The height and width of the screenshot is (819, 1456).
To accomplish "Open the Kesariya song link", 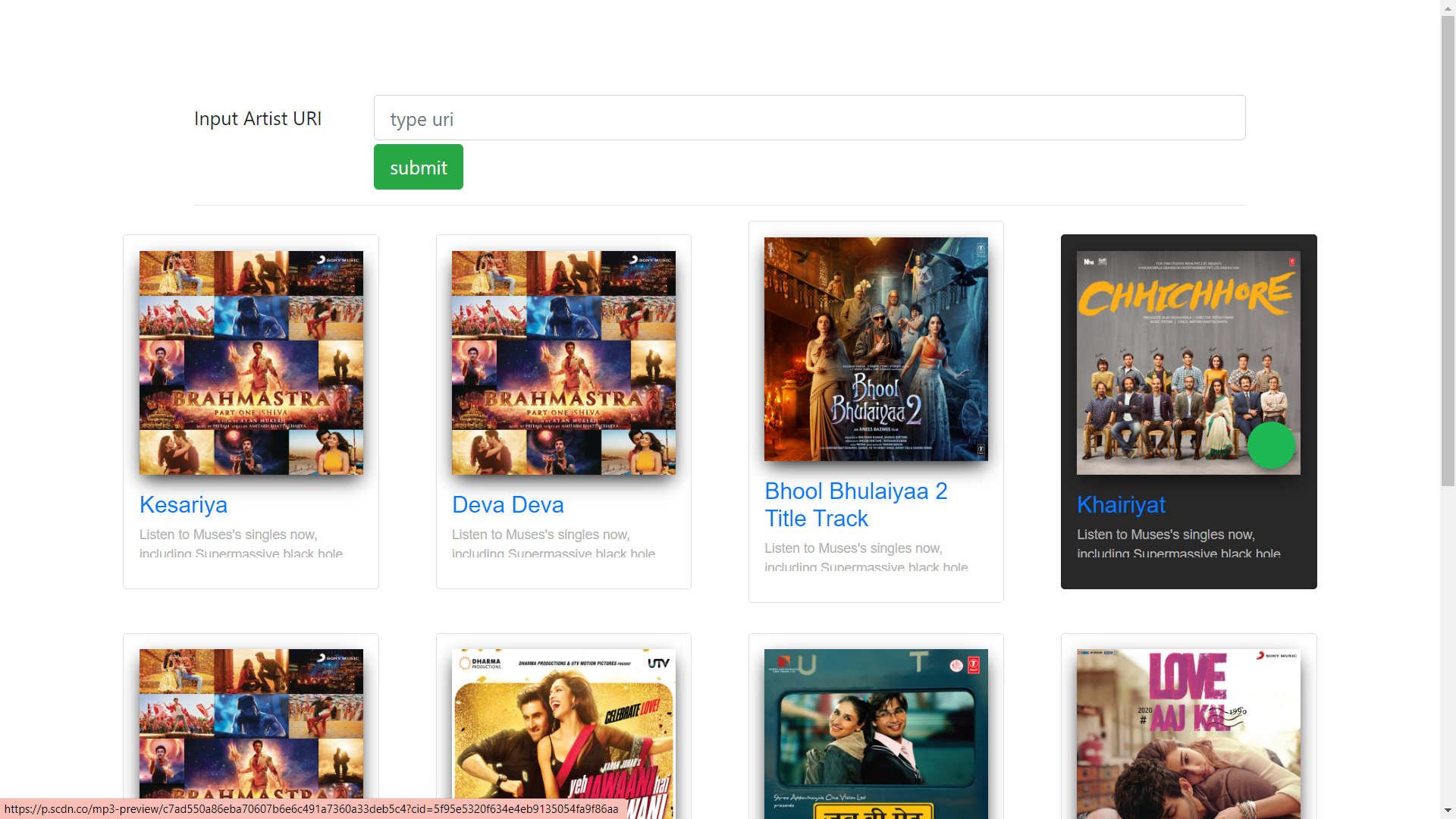I will click(x=184, y=505).
